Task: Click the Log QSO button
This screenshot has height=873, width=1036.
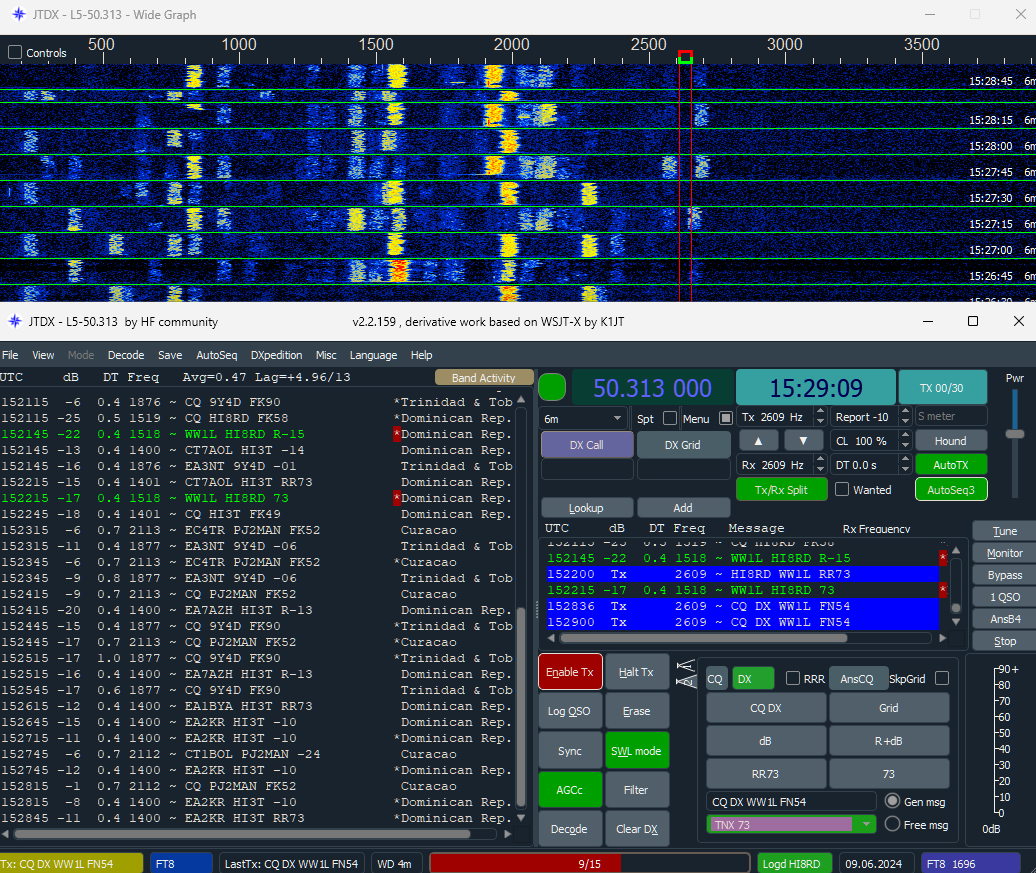Action: point(570,711)
